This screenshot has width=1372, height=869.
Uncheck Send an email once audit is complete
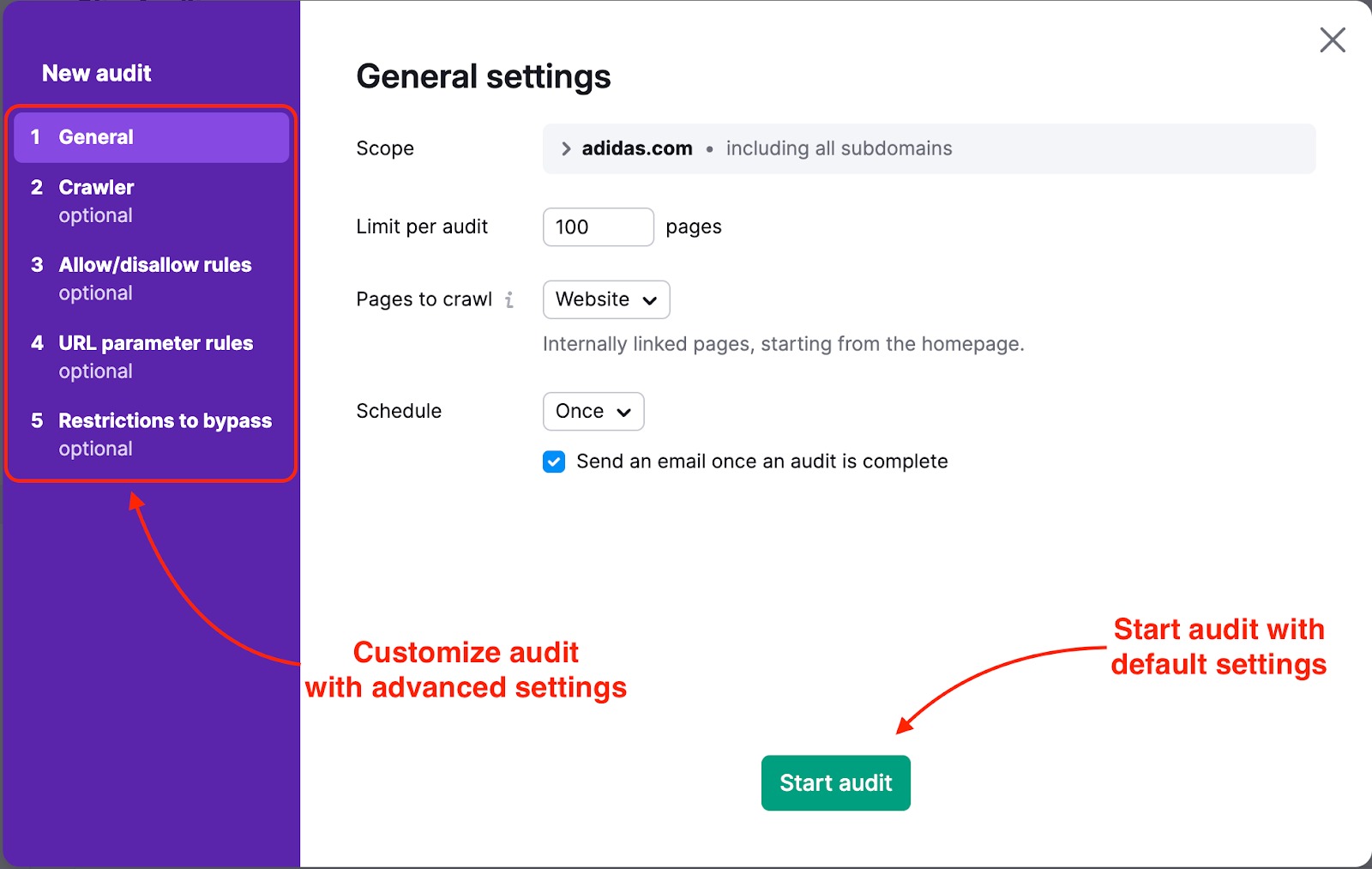click(554, 462)
